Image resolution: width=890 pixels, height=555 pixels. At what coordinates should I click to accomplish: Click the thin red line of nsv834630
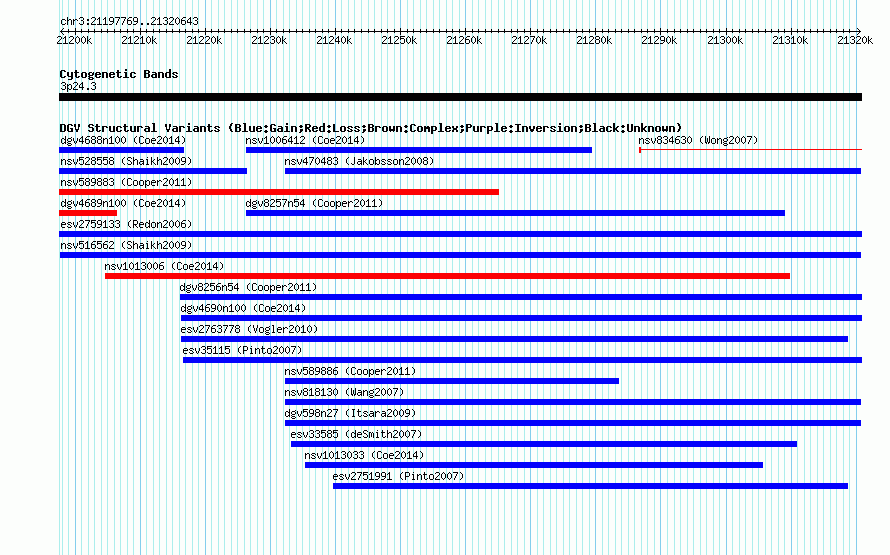(x=750, y=150)
